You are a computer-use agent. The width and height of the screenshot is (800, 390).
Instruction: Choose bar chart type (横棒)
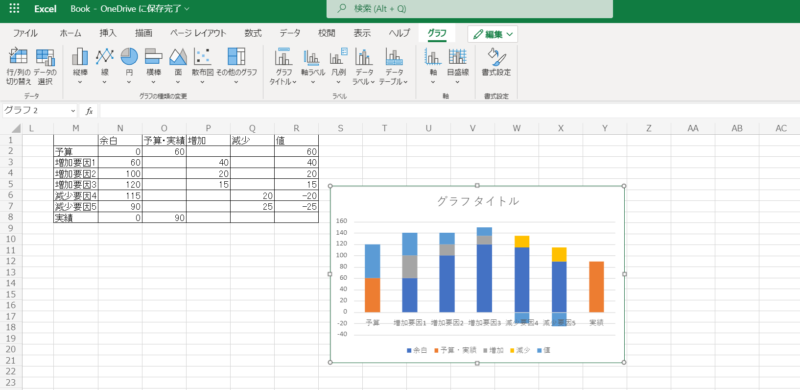tap(154, 67)
